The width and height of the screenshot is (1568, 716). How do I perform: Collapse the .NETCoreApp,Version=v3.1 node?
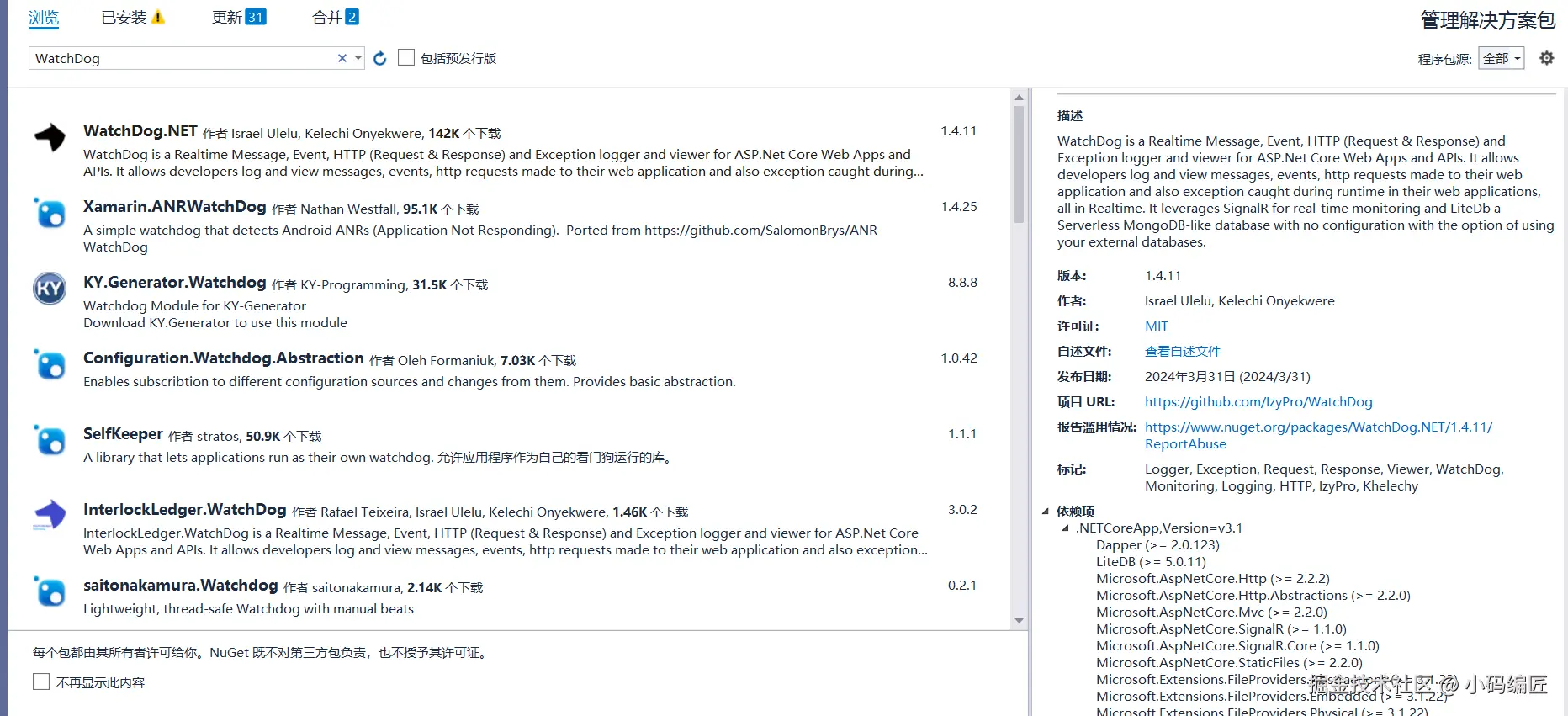(1066, 528)
